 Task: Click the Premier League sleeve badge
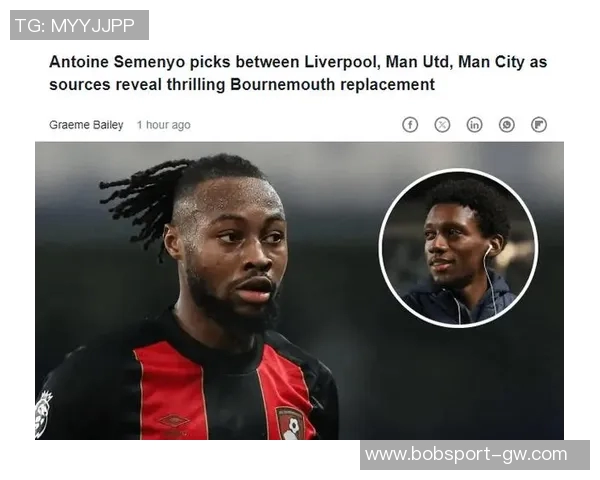(x=43, y=414)
